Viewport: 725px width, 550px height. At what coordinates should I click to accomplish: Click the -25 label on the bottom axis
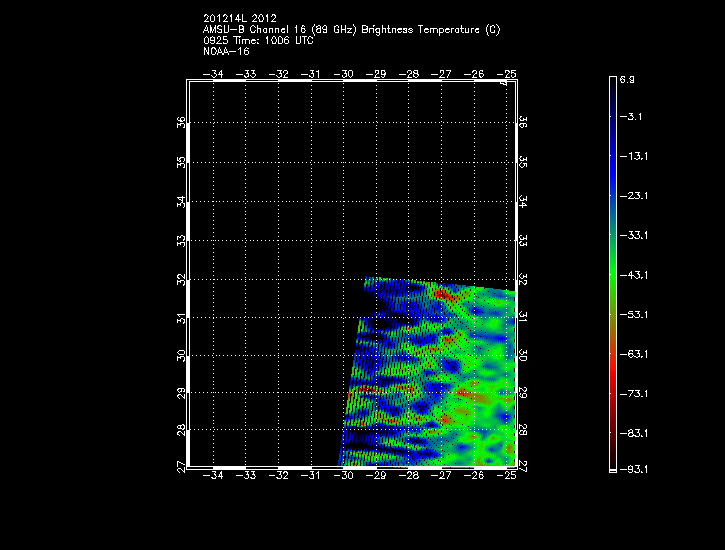point(509,476)
